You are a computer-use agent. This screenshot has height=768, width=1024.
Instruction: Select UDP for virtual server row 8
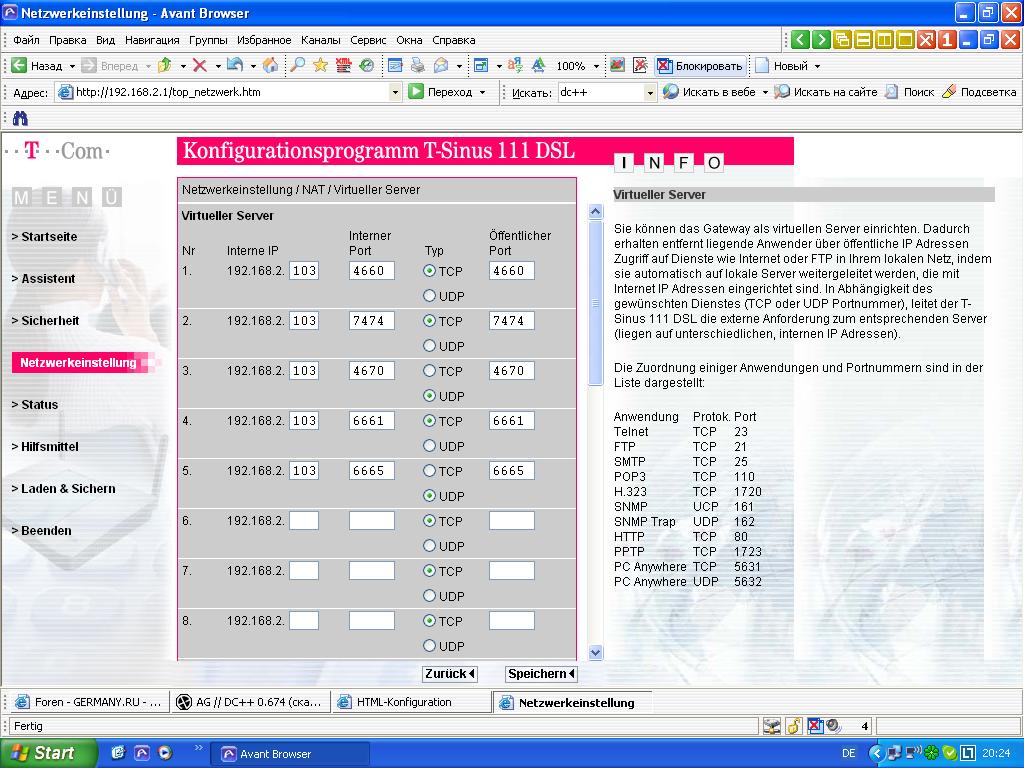point(429,646)
